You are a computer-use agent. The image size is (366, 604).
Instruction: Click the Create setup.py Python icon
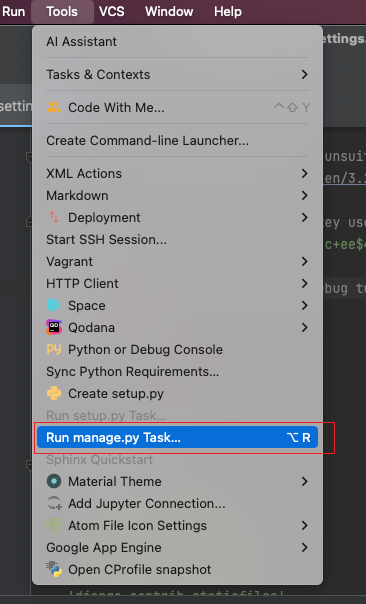pos(54,393)
